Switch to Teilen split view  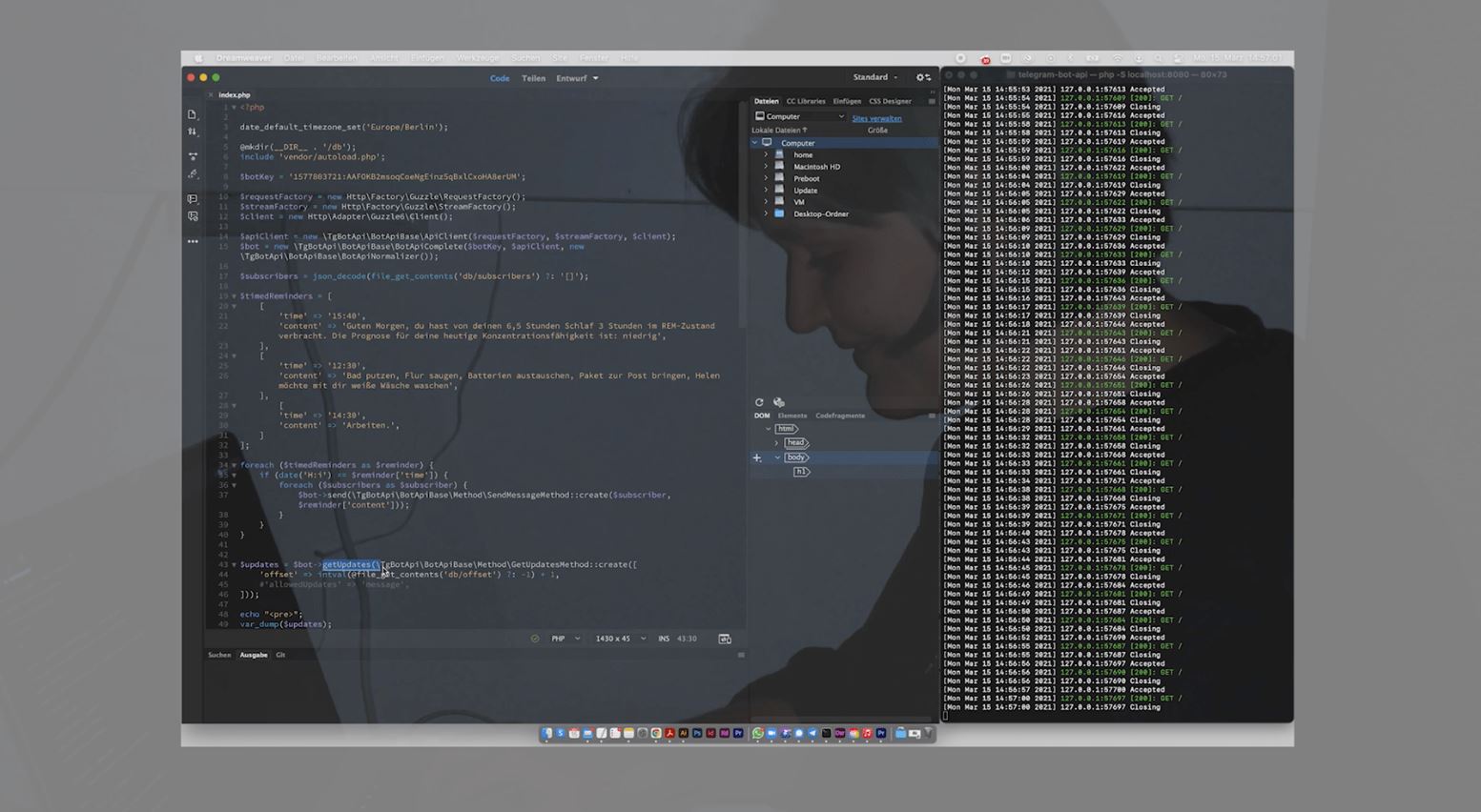pos(533,78)
